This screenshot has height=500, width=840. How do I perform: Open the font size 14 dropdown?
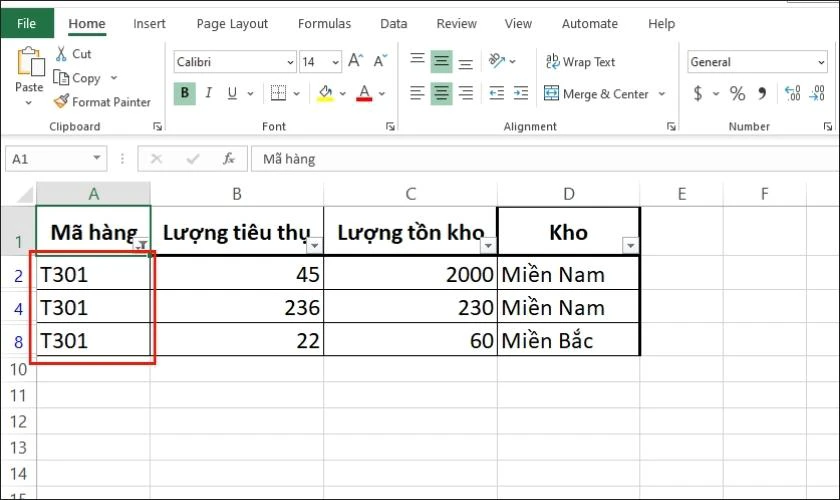pyautogui.click(x=335, y=62)
